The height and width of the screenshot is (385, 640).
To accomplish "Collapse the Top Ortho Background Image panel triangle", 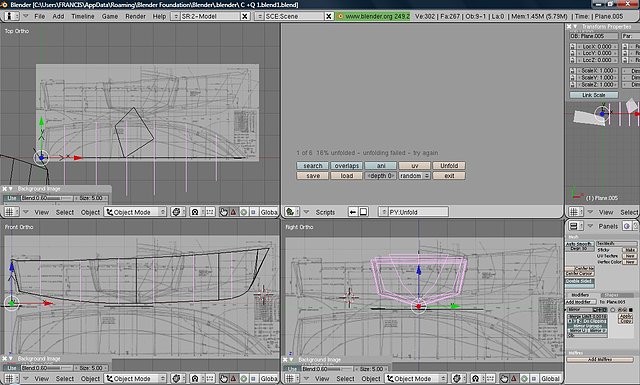I will tap(11, 189).
